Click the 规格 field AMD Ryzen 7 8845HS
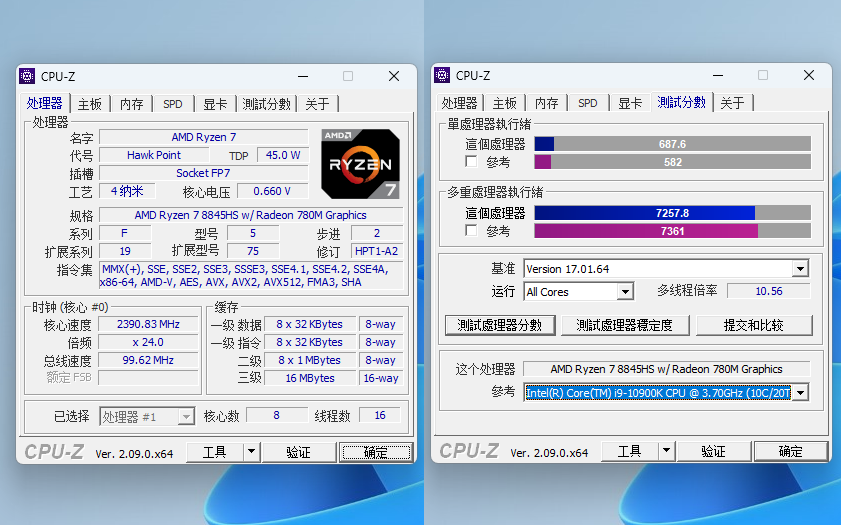The image size is (841, 525). [x=250, y=215]
